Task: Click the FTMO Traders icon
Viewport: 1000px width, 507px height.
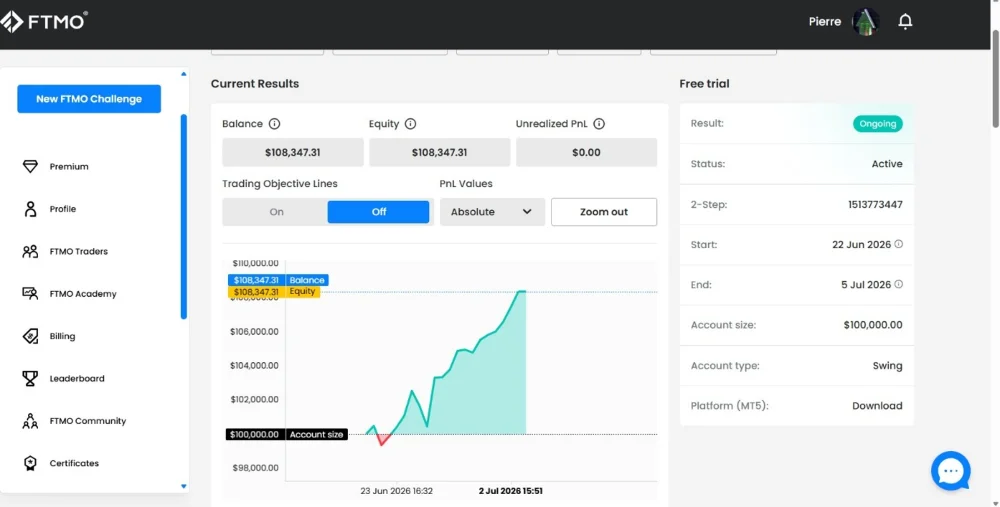Action: point(30,251)
